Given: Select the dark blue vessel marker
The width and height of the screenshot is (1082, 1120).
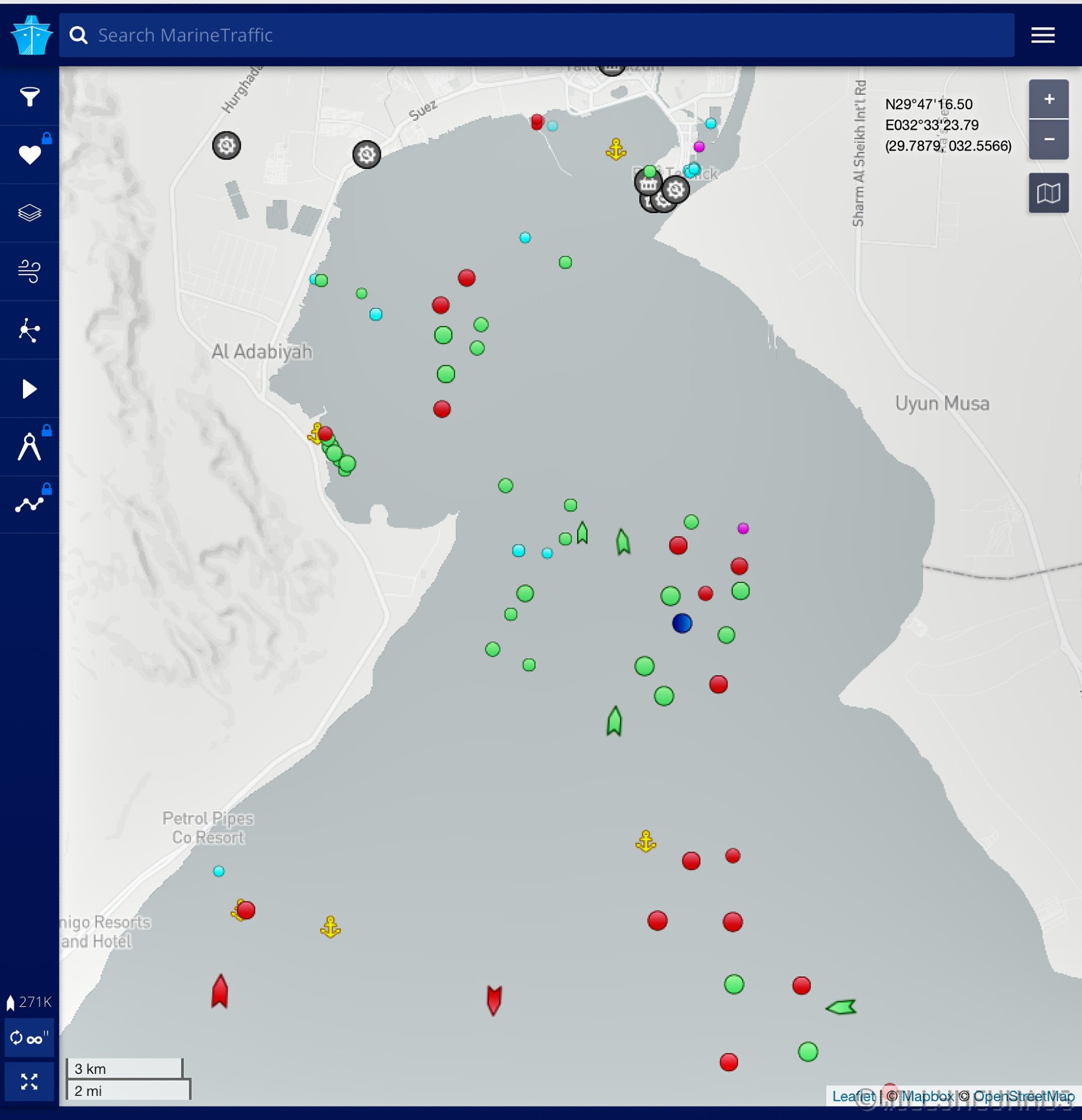Looking at the screenshot, I should click(682, 623).
